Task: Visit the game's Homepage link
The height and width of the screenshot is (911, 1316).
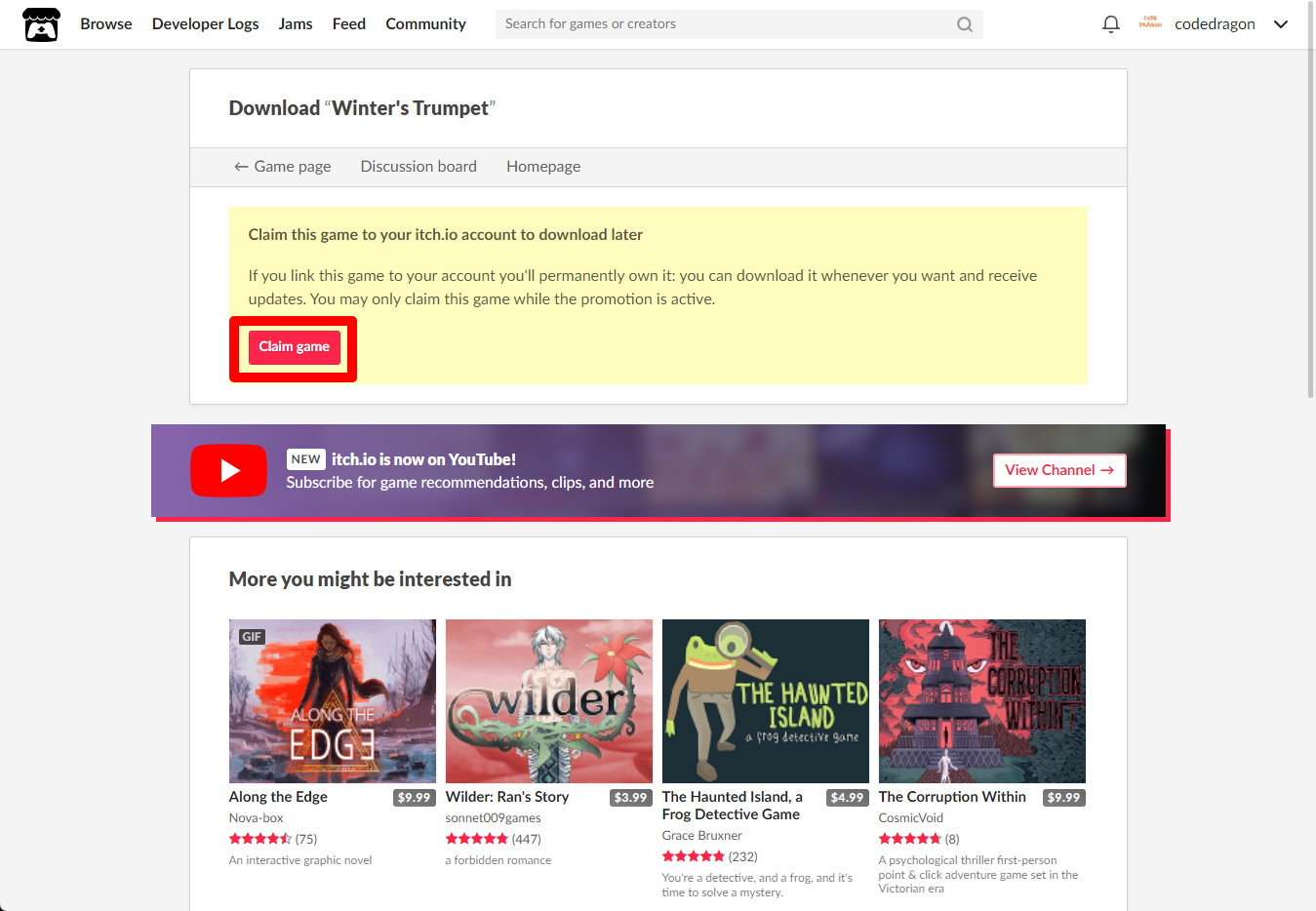Action: click(543, 167)
